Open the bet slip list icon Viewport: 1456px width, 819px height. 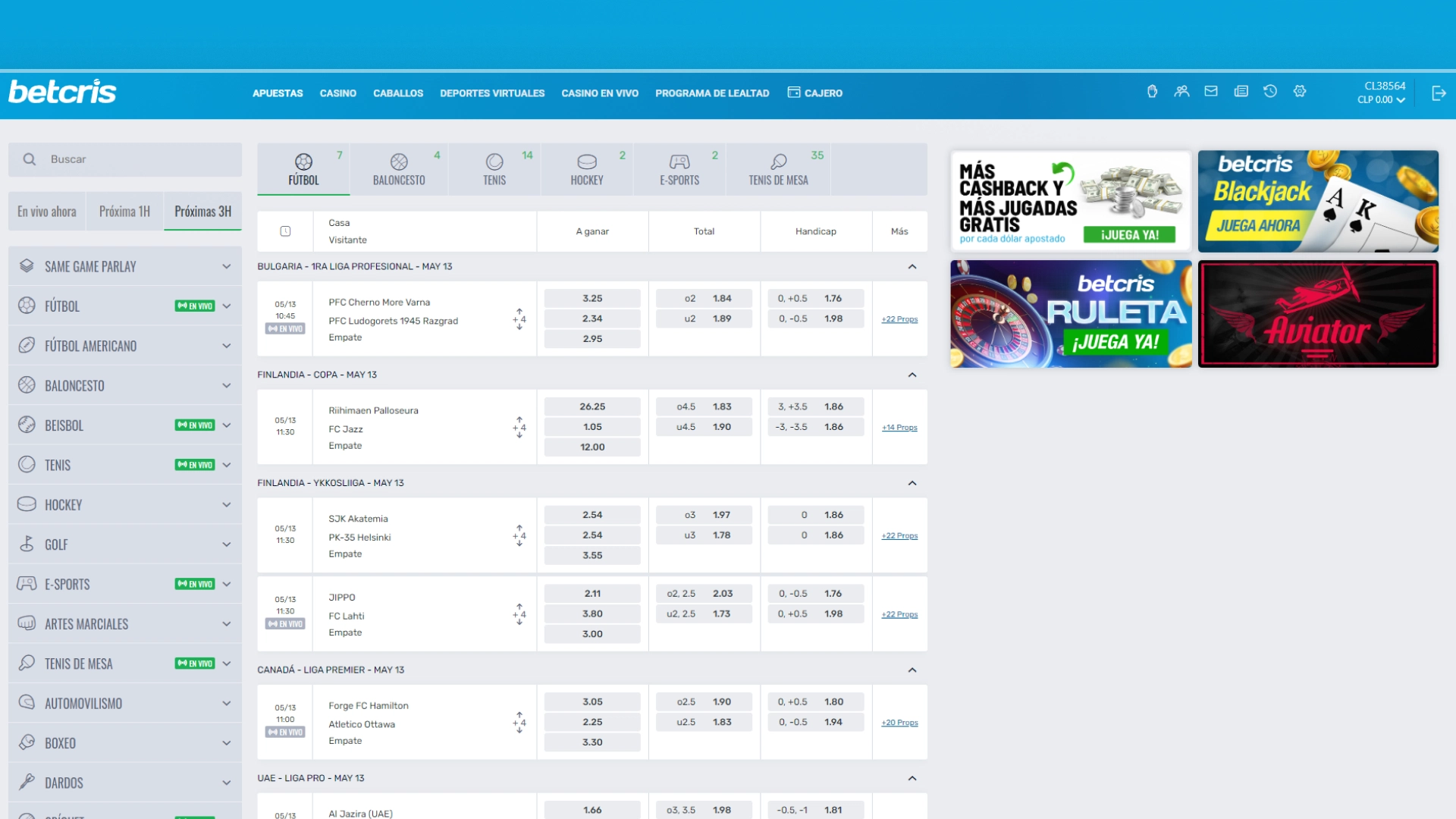click(1241, 92)
